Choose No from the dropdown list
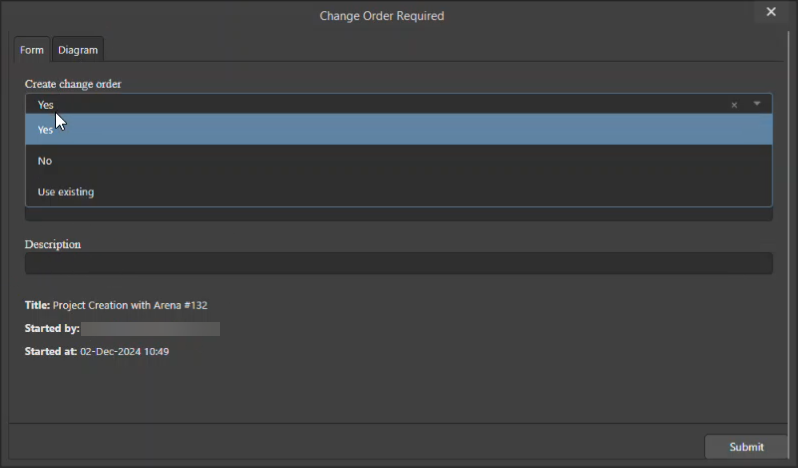Screen dimensions: 798x468 coord(398,161)
